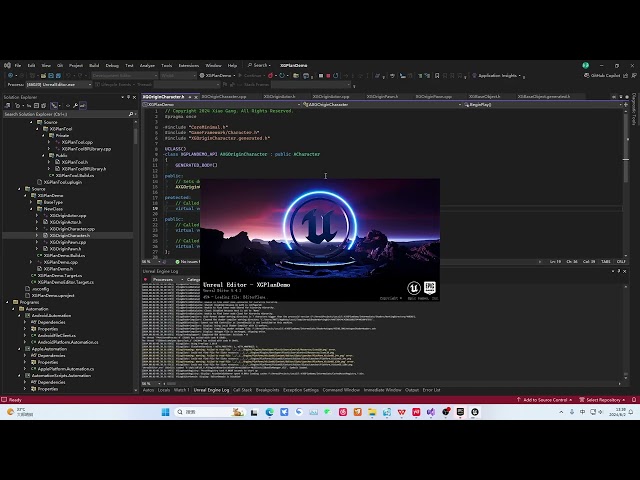This screenshot has height=480, width=640.
Task: Open the Analyze menu
Action: coord(147,65)
